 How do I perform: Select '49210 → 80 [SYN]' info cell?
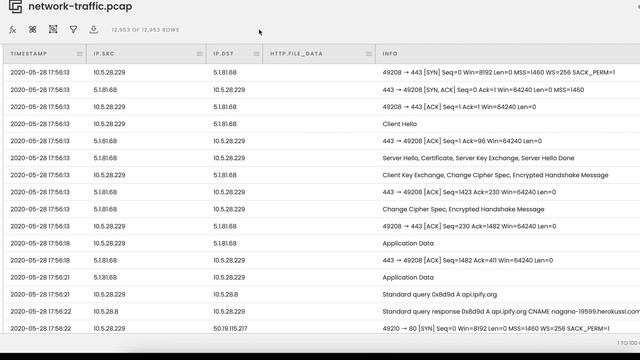pos(496,329)
